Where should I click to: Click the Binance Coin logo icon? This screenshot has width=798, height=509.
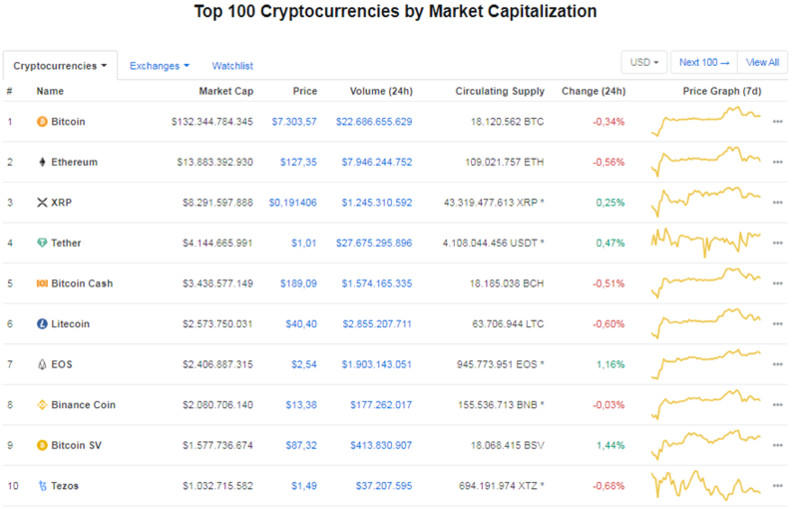(x=42, y=405)
